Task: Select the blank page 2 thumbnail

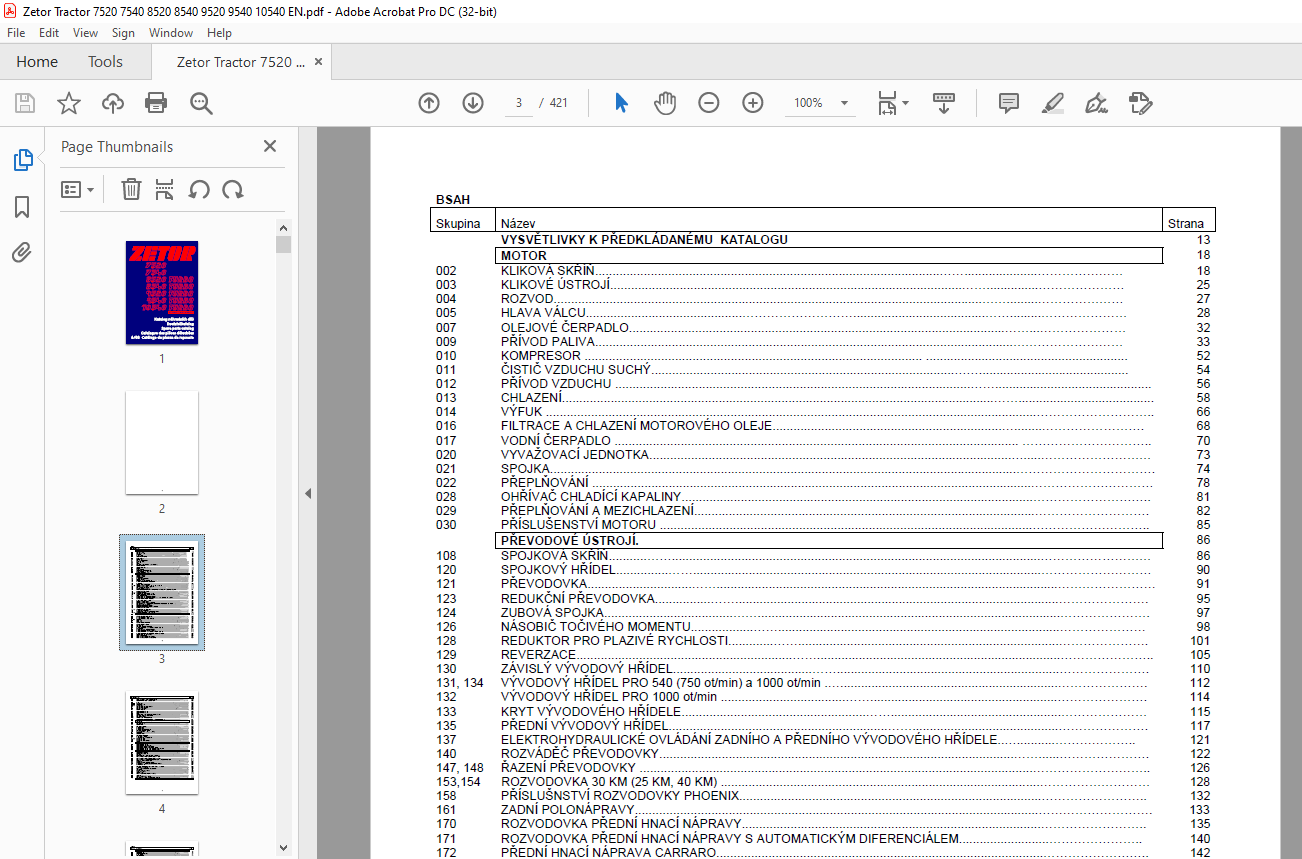Action: [162, 443]
